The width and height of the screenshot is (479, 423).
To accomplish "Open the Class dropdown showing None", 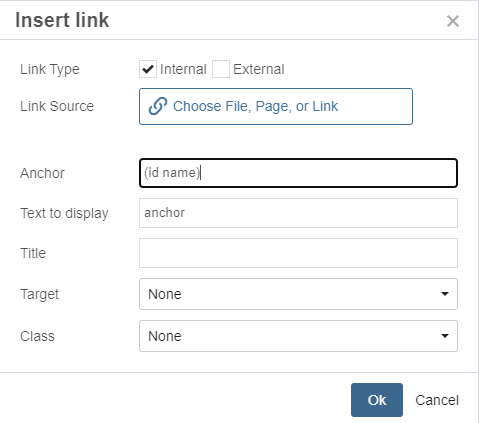I will (298, 336).
